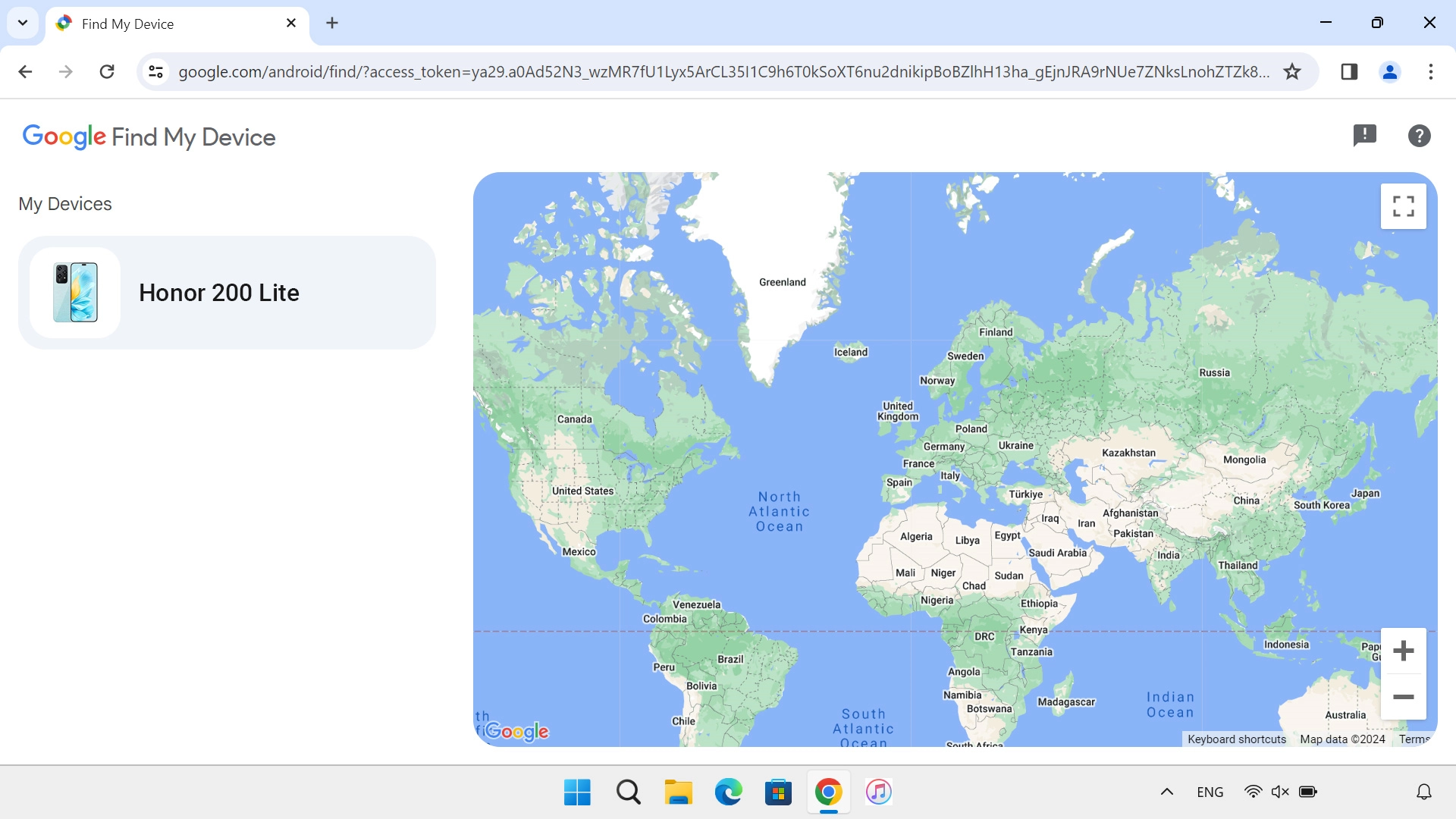Screen dimensions: 1456x819
Task: Zoom out of the map
Action: point(1403,697)
